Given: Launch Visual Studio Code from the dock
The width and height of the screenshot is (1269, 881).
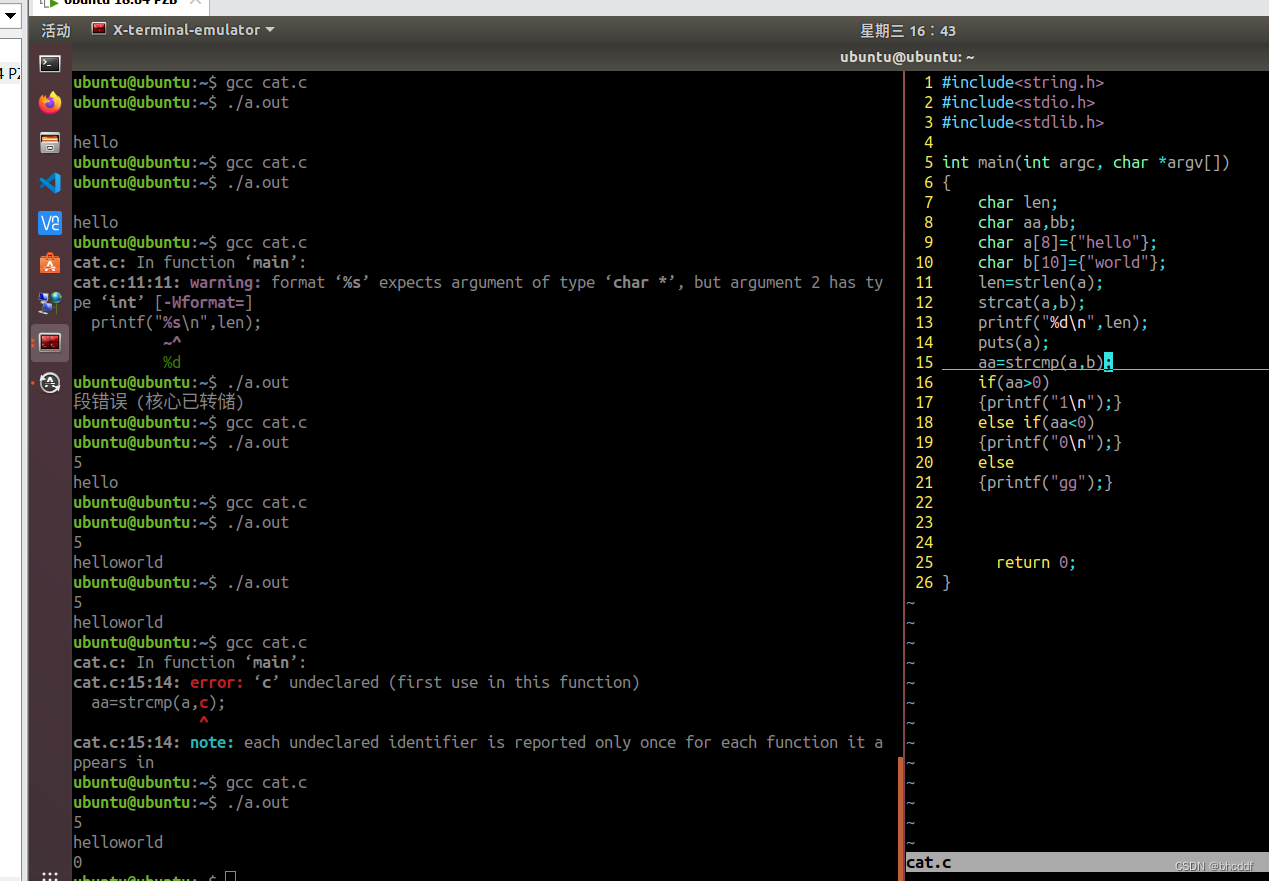Looking at the screenshot, I should click(50, 183).
